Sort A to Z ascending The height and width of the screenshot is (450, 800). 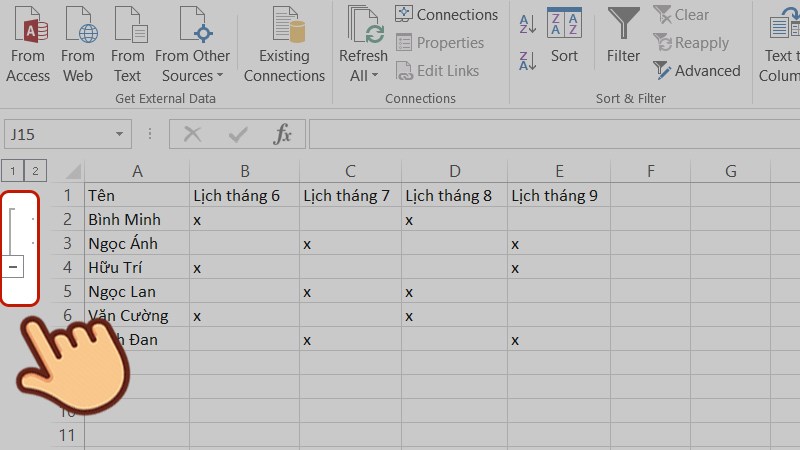[x=527, y=23]
